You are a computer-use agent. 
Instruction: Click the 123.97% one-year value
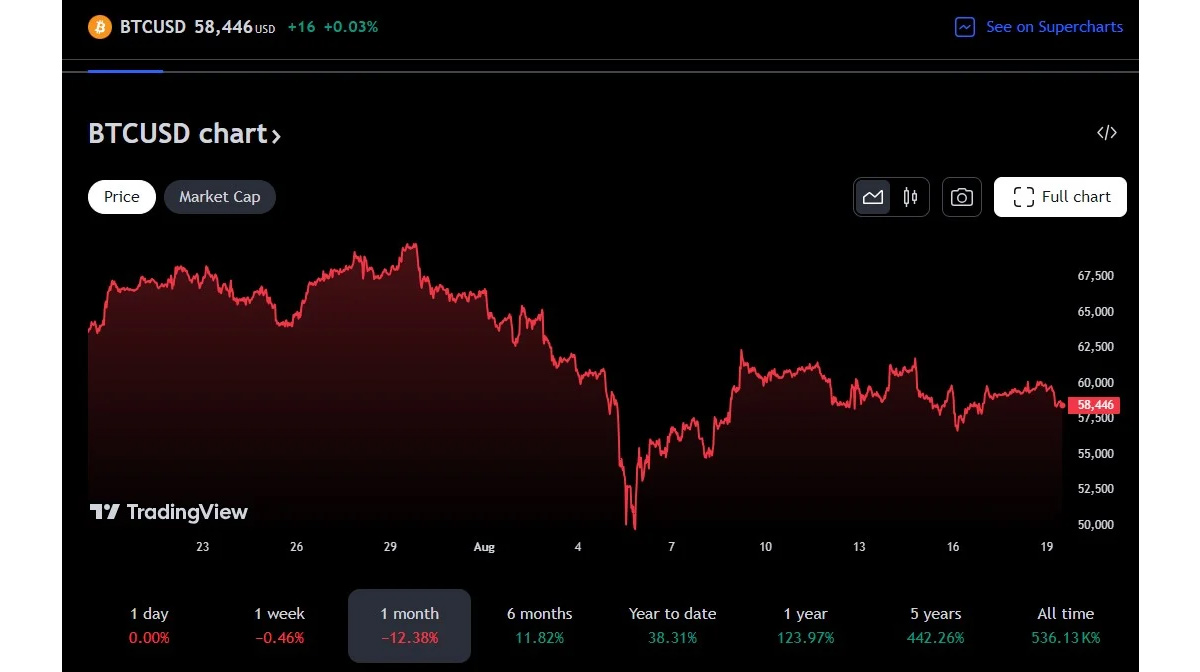[805, 637]
